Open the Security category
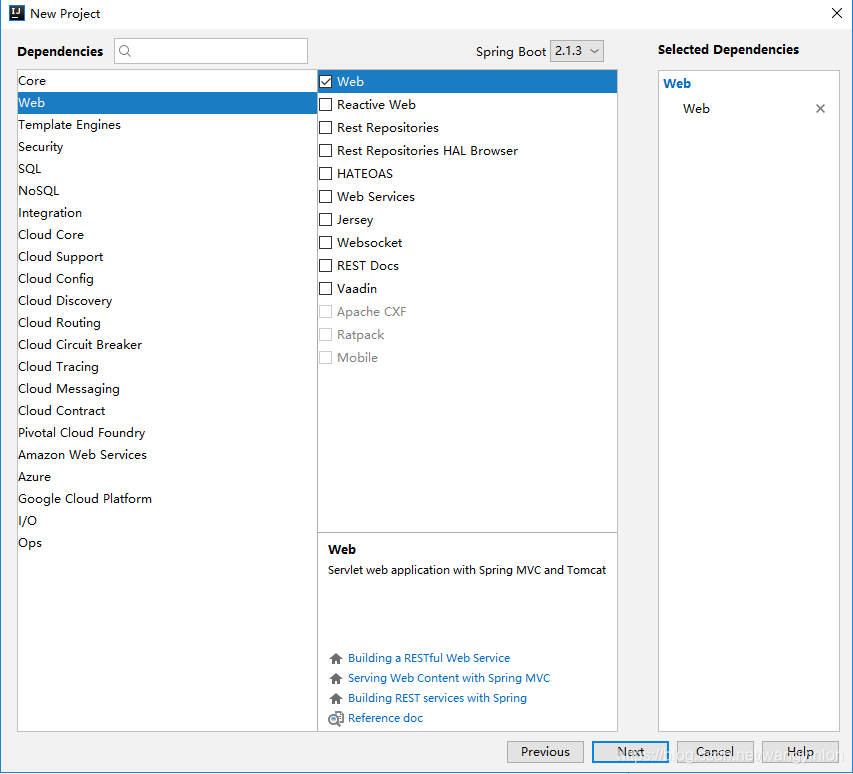Screen dimensions: 853x774 [167, 147]
